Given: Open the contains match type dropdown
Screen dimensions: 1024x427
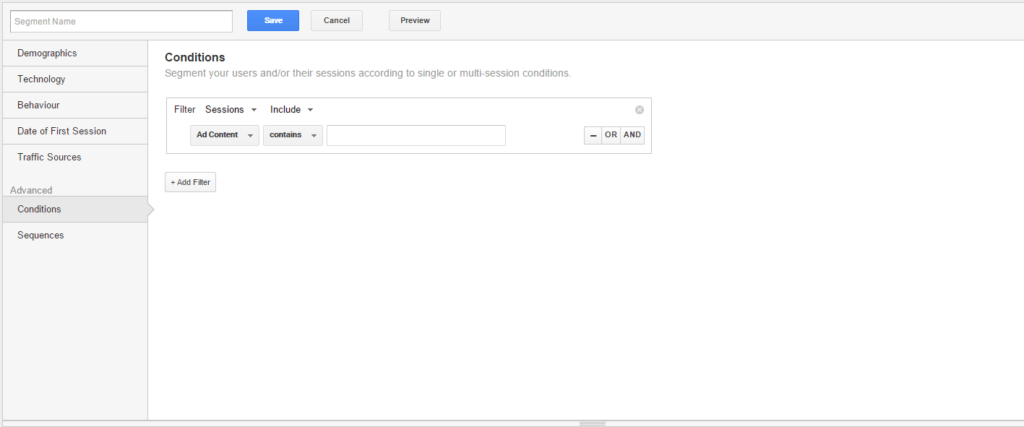Looking at the screenshot, I should pos(293,135).
